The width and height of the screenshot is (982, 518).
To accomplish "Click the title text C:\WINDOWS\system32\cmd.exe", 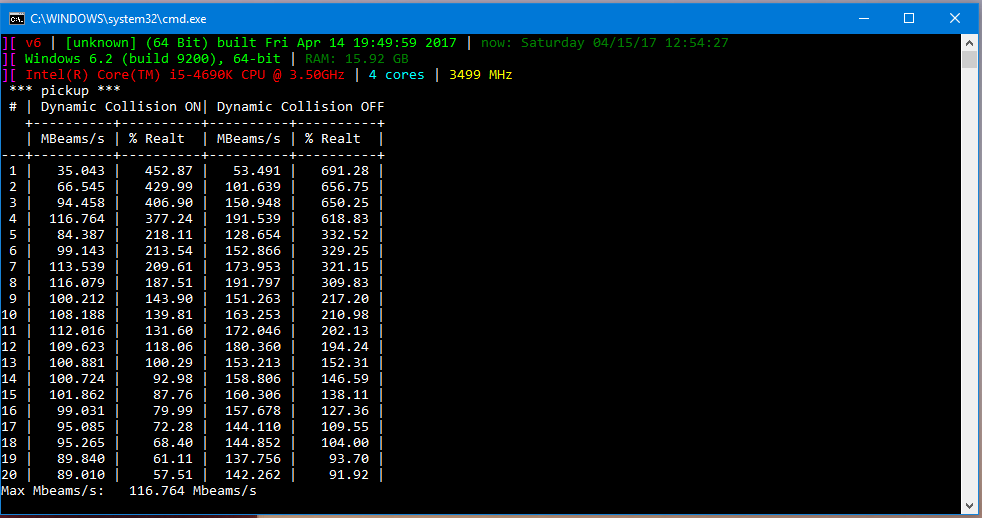I will [x=118, y=19].
